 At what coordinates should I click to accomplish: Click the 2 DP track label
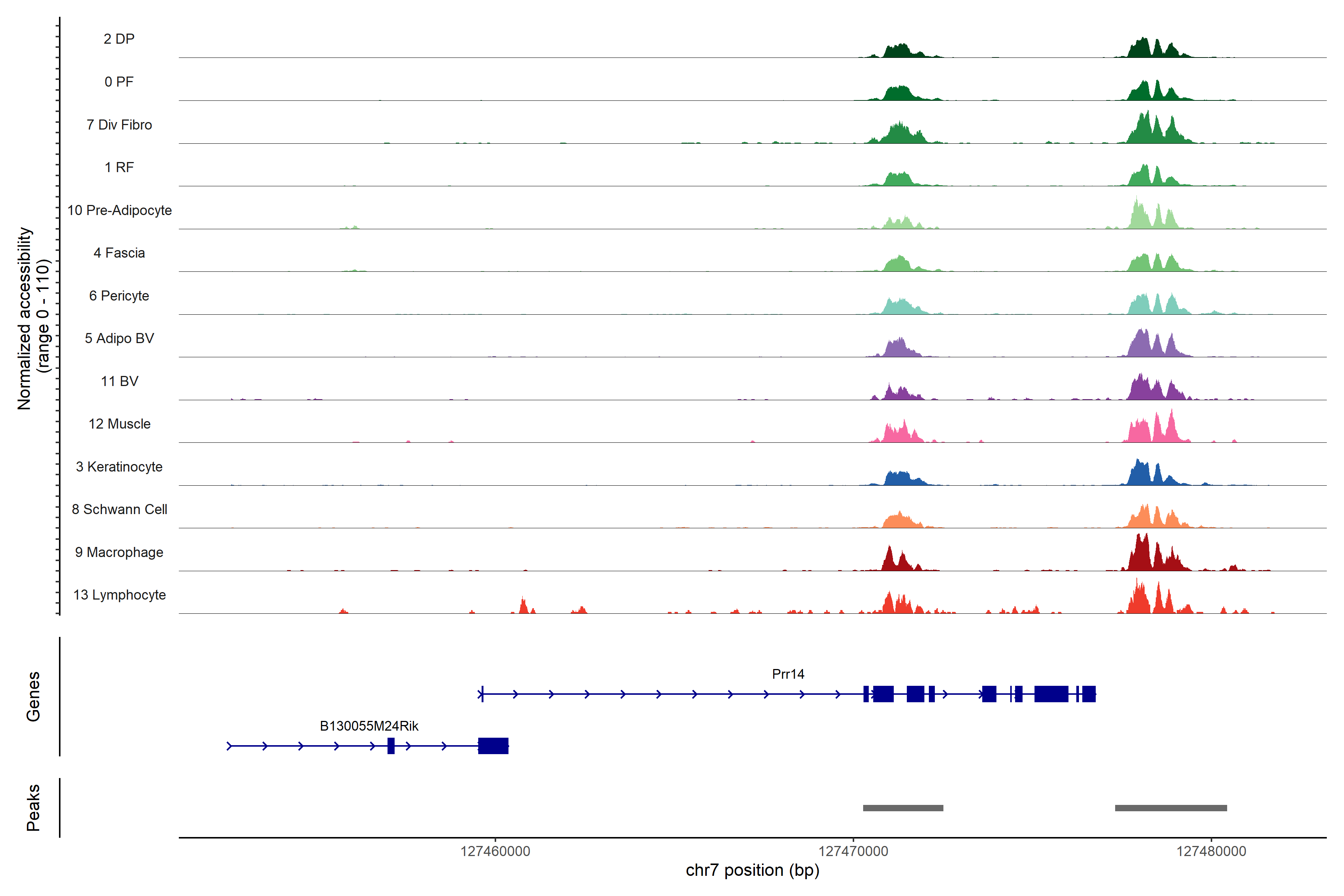pos(119,39)
